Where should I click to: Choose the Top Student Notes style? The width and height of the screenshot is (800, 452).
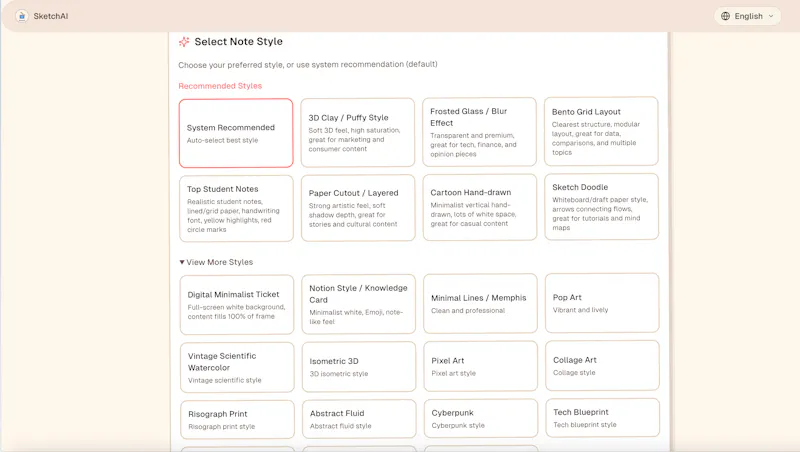point(236,209)
